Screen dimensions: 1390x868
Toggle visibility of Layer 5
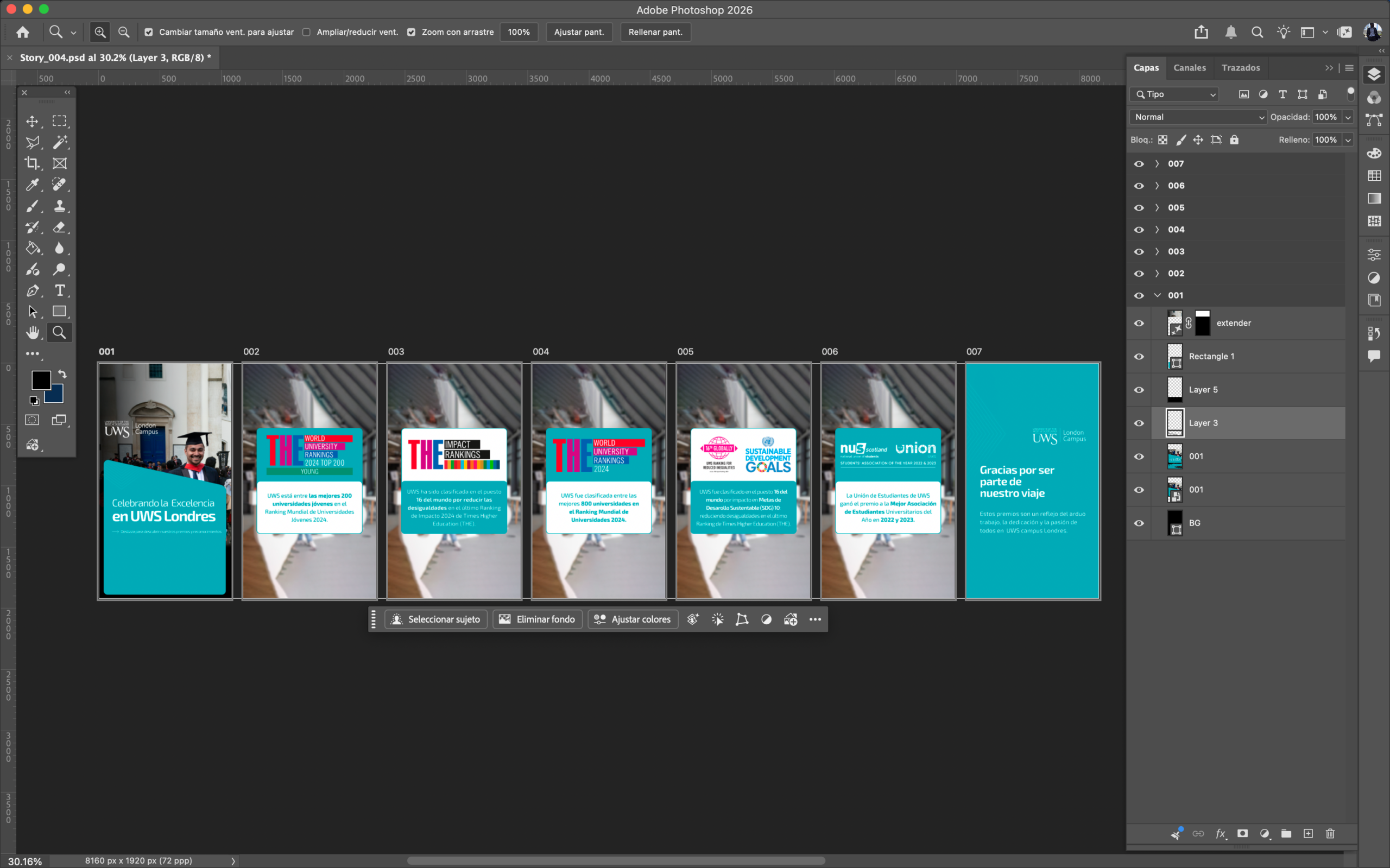[1139, 390]
